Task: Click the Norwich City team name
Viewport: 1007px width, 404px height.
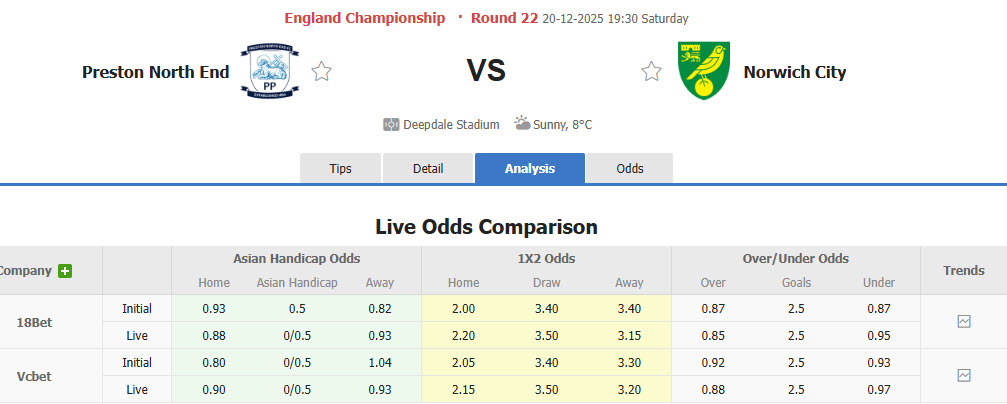Action: point(795,72)
